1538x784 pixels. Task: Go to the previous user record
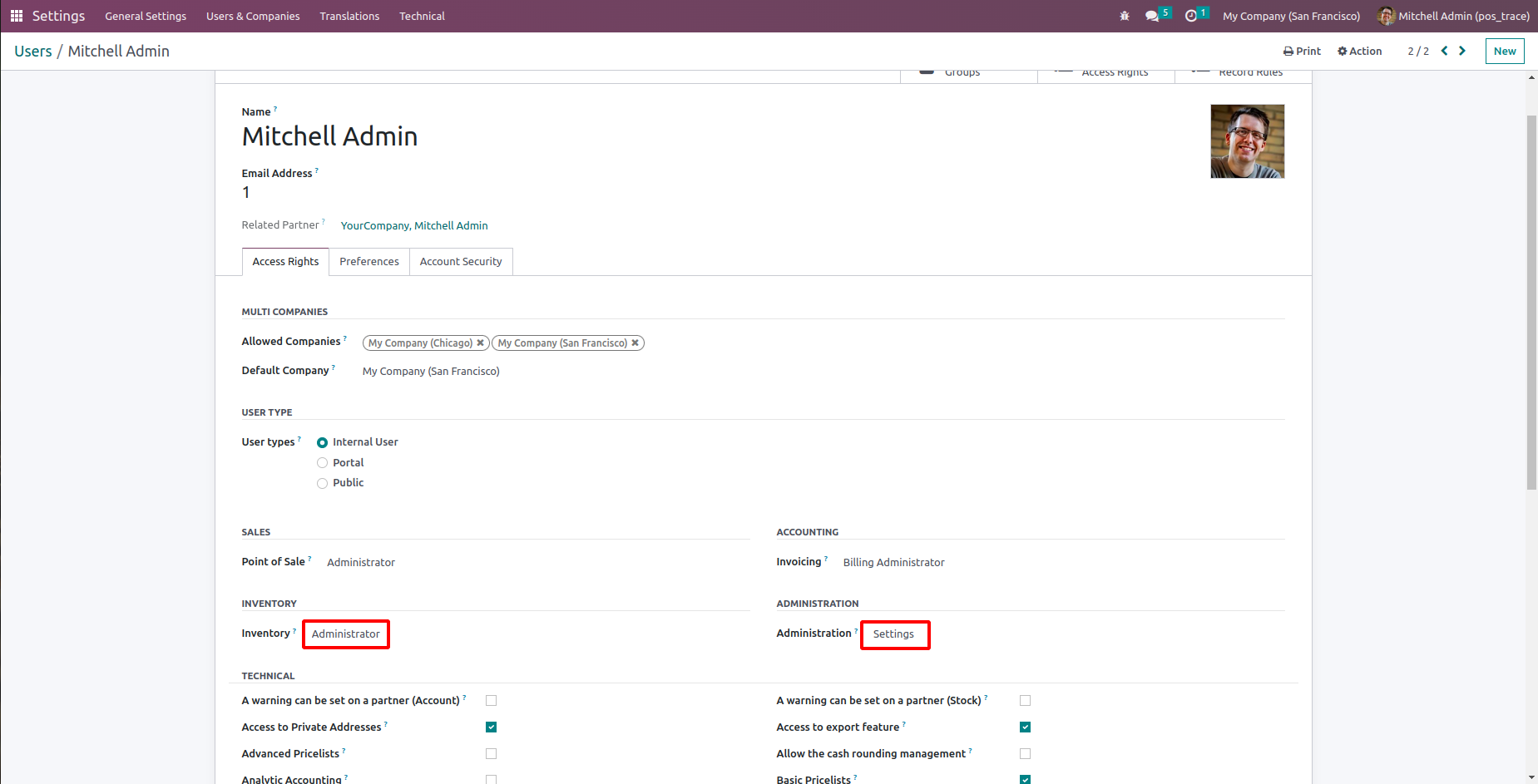(x=1445, y=51)
